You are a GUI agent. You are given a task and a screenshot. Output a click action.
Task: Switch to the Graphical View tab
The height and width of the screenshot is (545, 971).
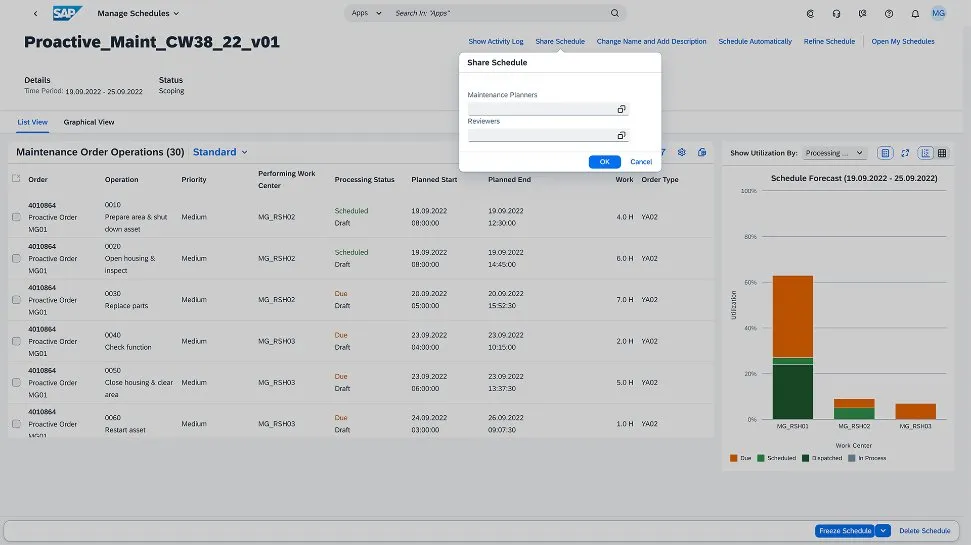click(x=89, y=122)
